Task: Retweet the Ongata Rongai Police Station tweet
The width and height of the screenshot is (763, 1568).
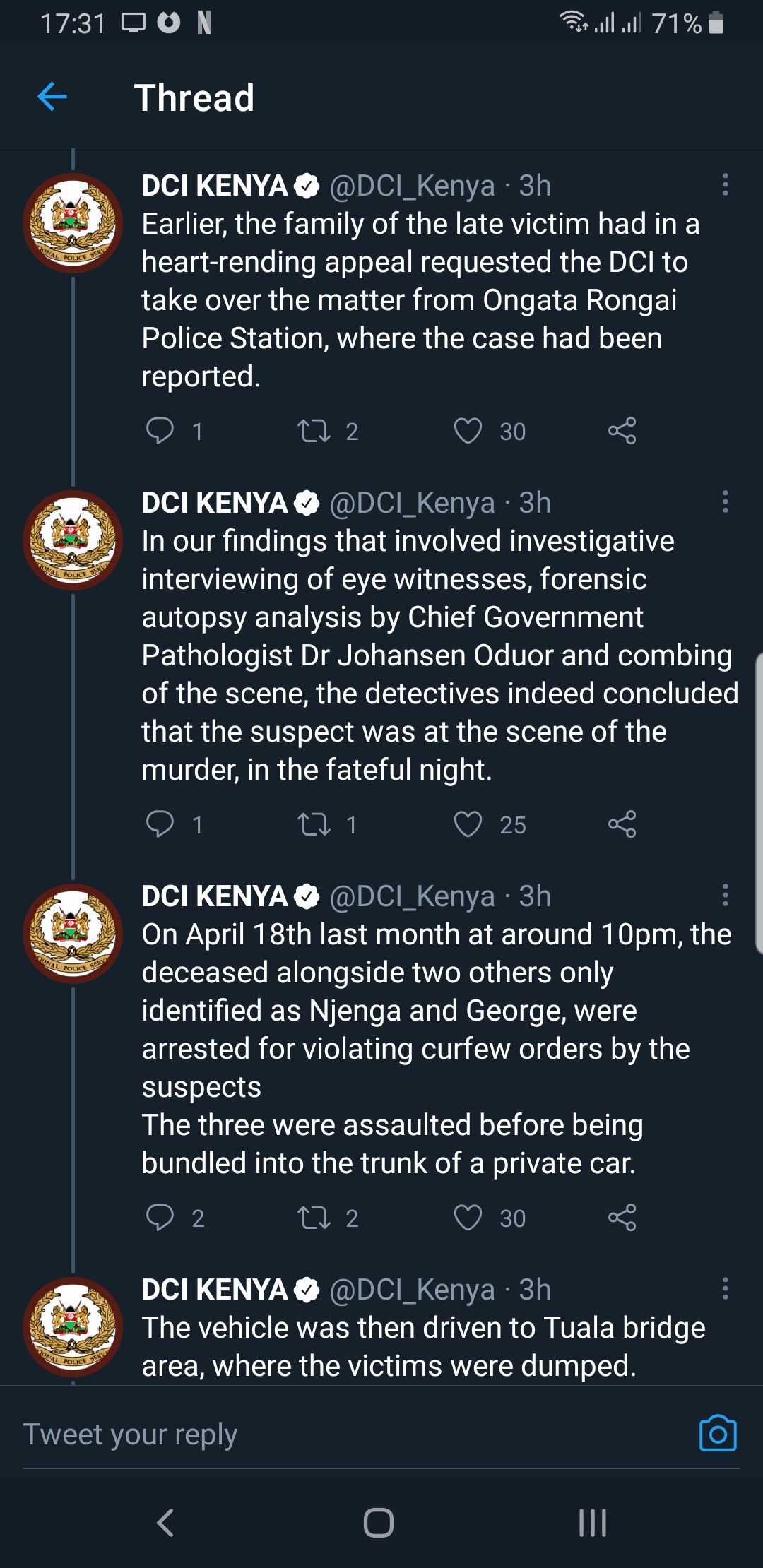Action: tap(314, 430)
